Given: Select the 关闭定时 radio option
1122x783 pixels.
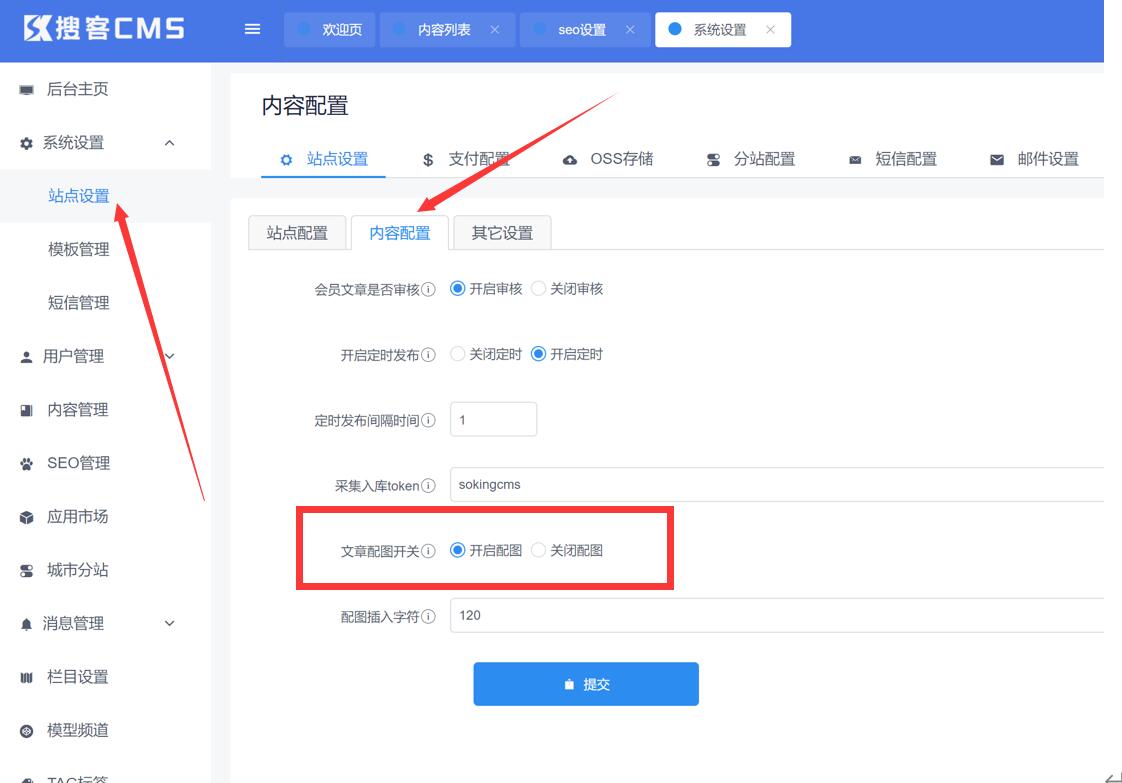Looking at the screenshot, I should (x=458, y=354).
